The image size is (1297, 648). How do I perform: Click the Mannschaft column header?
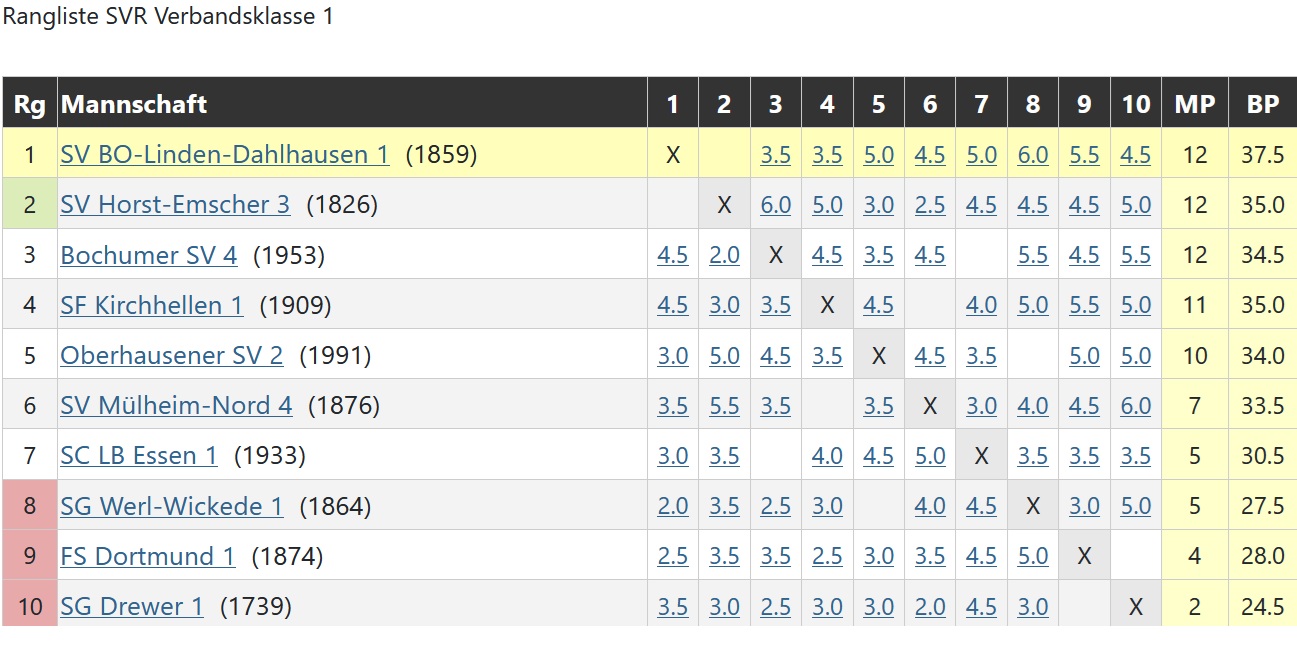pos(134,104)
